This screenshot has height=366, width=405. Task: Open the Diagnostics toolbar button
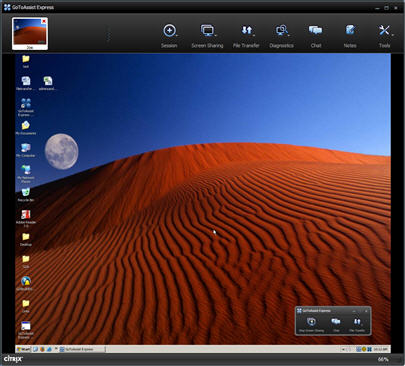click(282, 36)
